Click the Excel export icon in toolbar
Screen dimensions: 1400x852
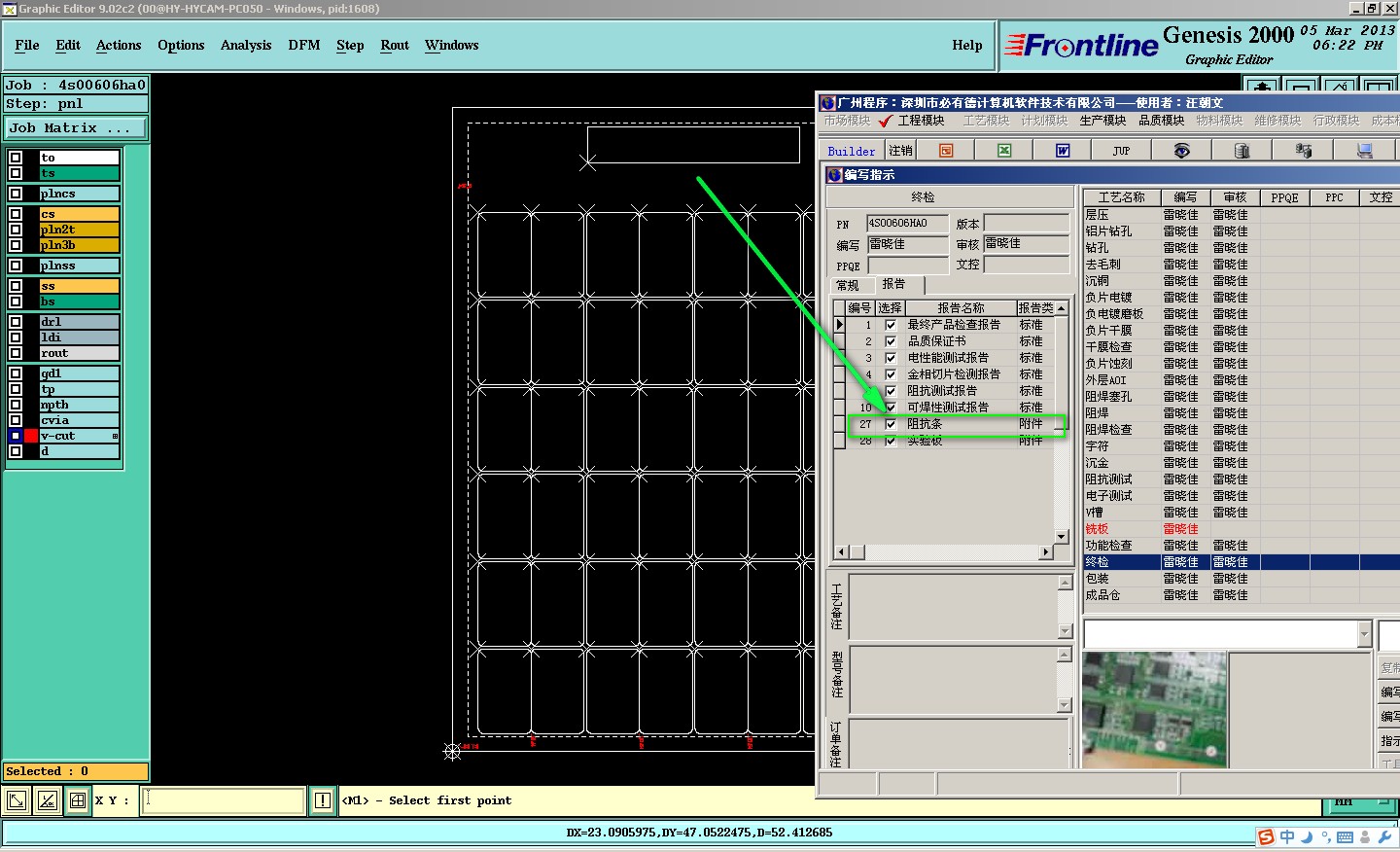click(x=1004, y=151)
